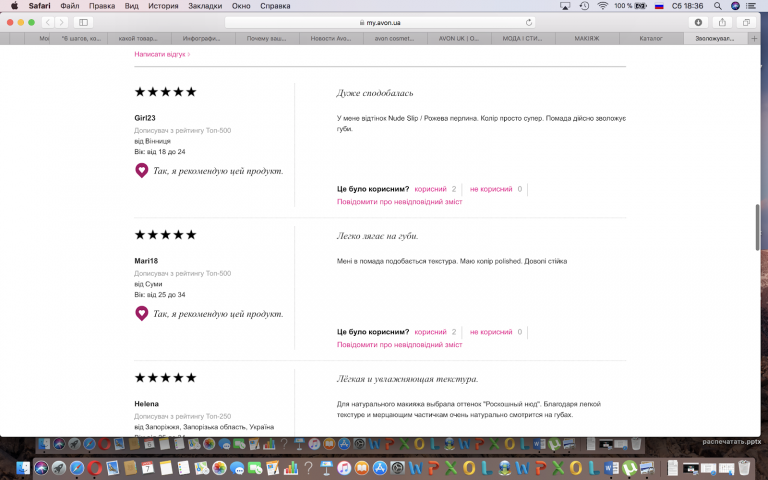This screenshot has height=480, width=768.
Task: Report inappropriate content on Mari18's review
Action: pyautogui.click(x=400, y=344)
